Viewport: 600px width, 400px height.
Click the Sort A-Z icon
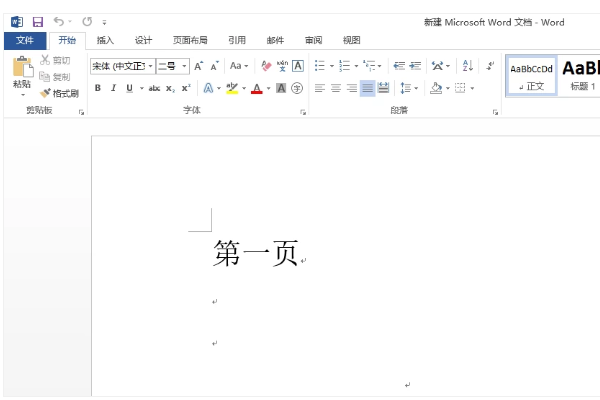(467, 66)
